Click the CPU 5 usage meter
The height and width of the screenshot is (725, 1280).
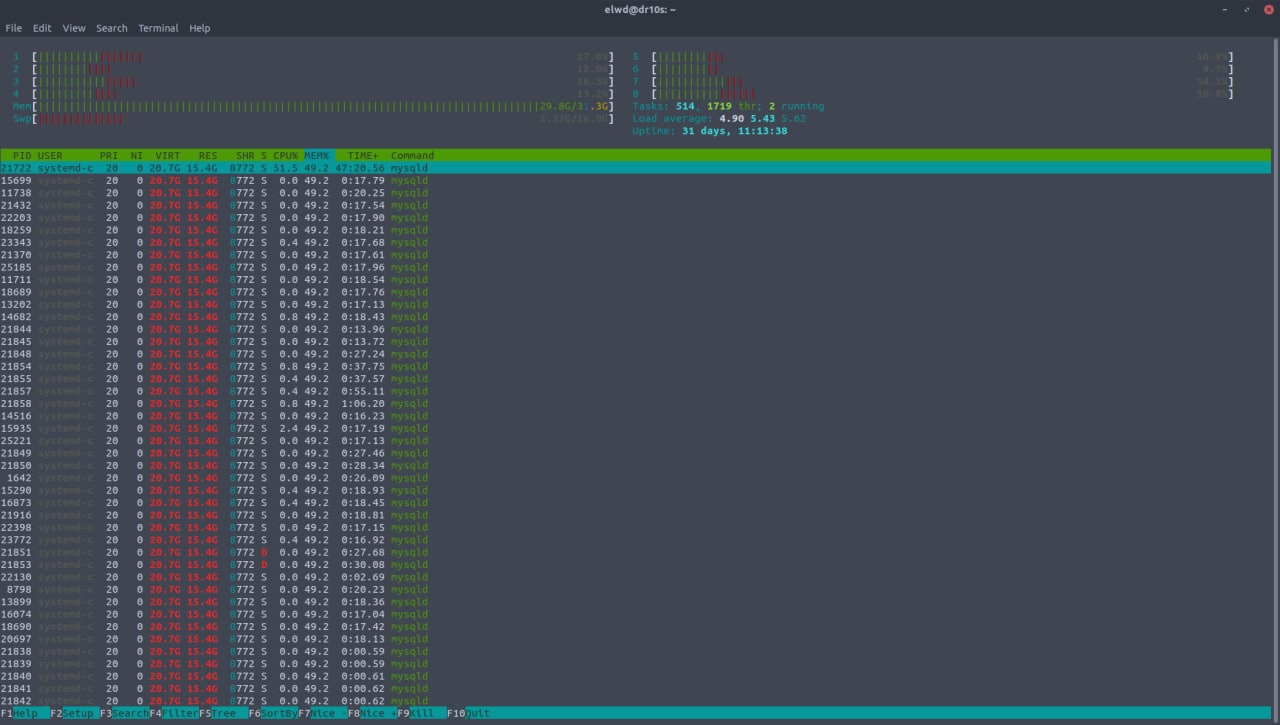click(932, 57)
